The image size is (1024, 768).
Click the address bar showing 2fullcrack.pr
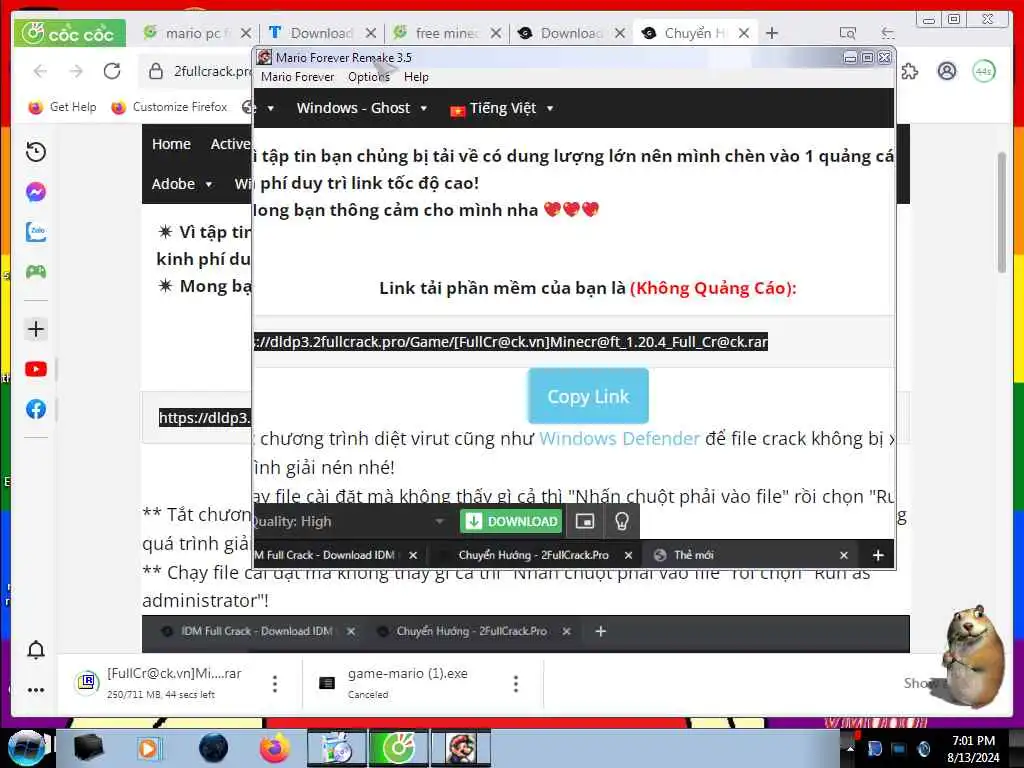196,71
